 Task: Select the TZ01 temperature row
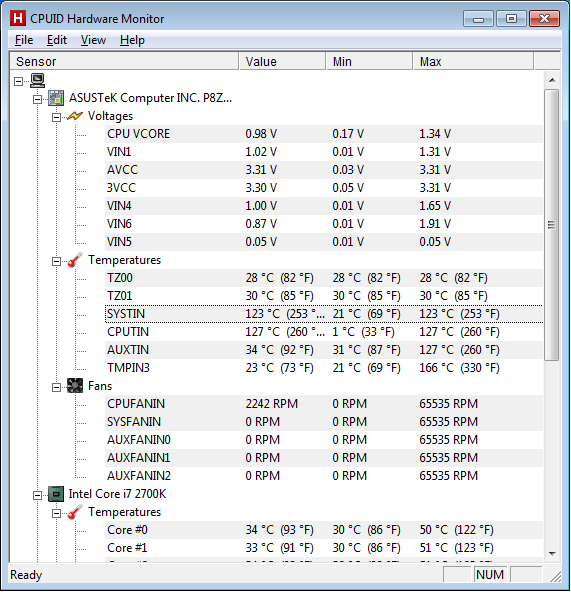tap(324, 296)
